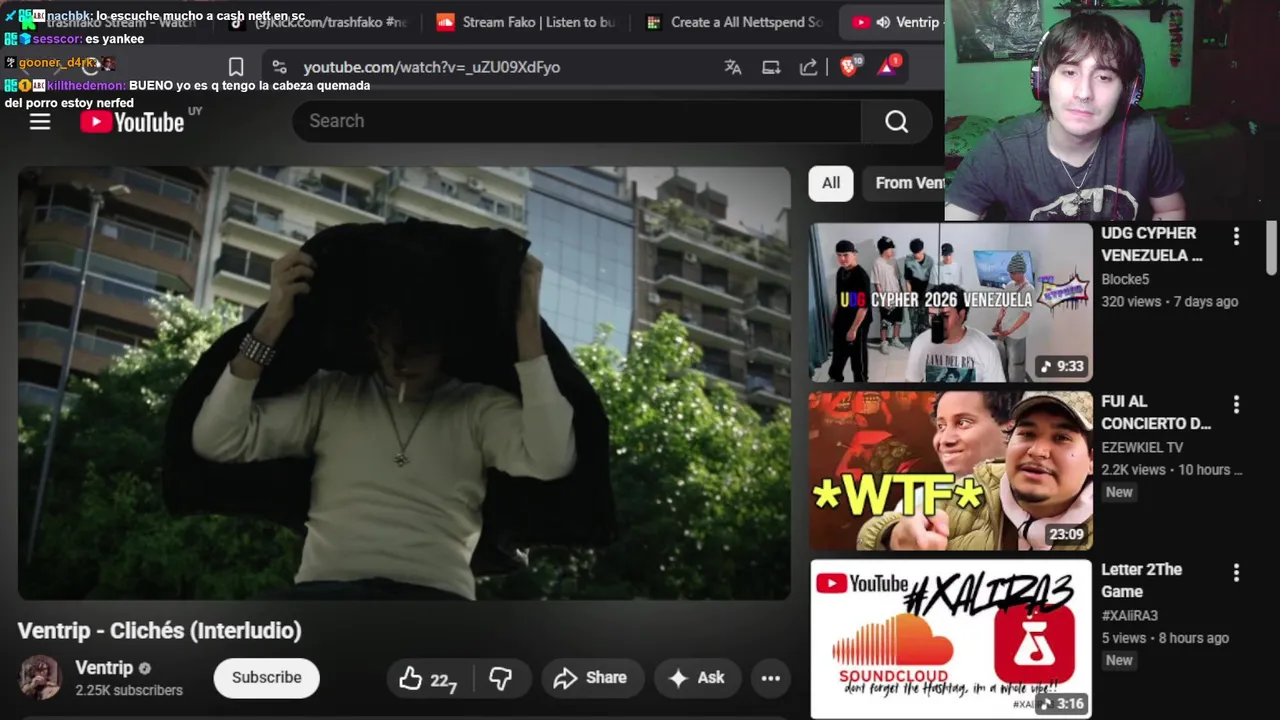Viewport: 1280px width, 720px height.
Task: Open the *WTF* concert video thumbnail
Action: tap(950, 470)
